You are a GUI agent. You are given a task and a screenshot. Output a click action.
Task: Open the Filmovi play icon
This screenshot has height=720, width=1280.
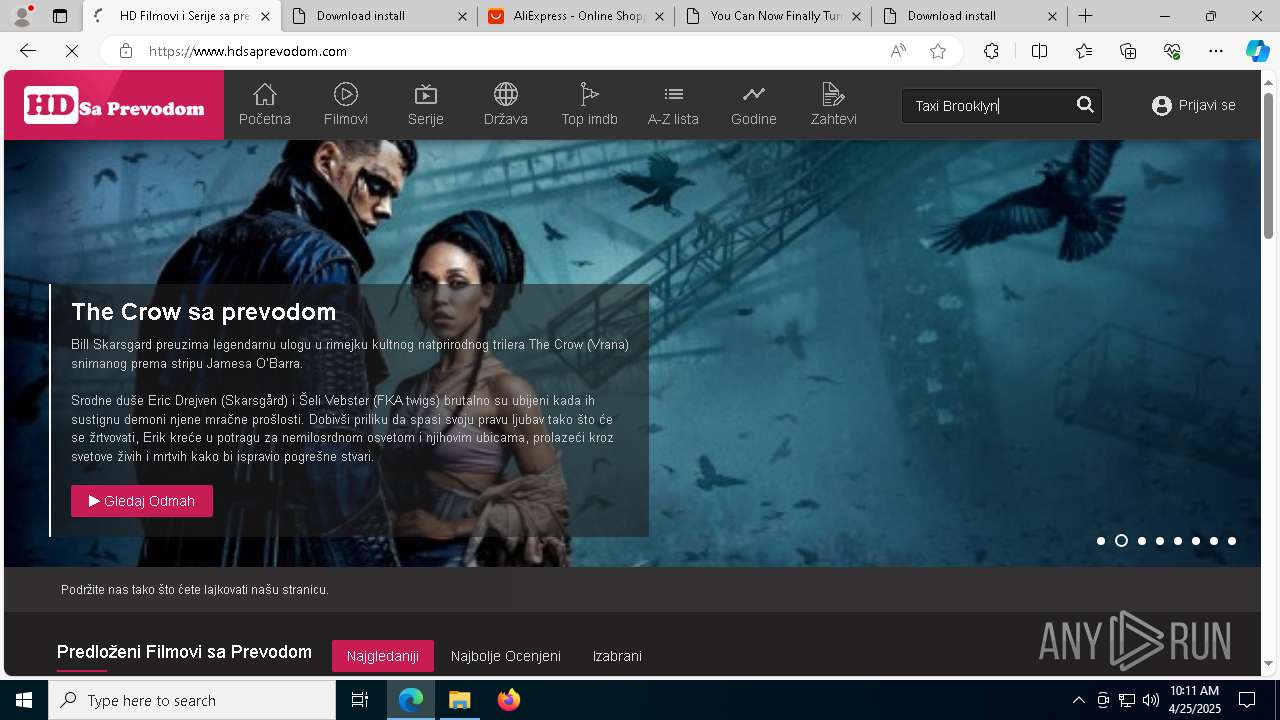[x=346, y=94]
